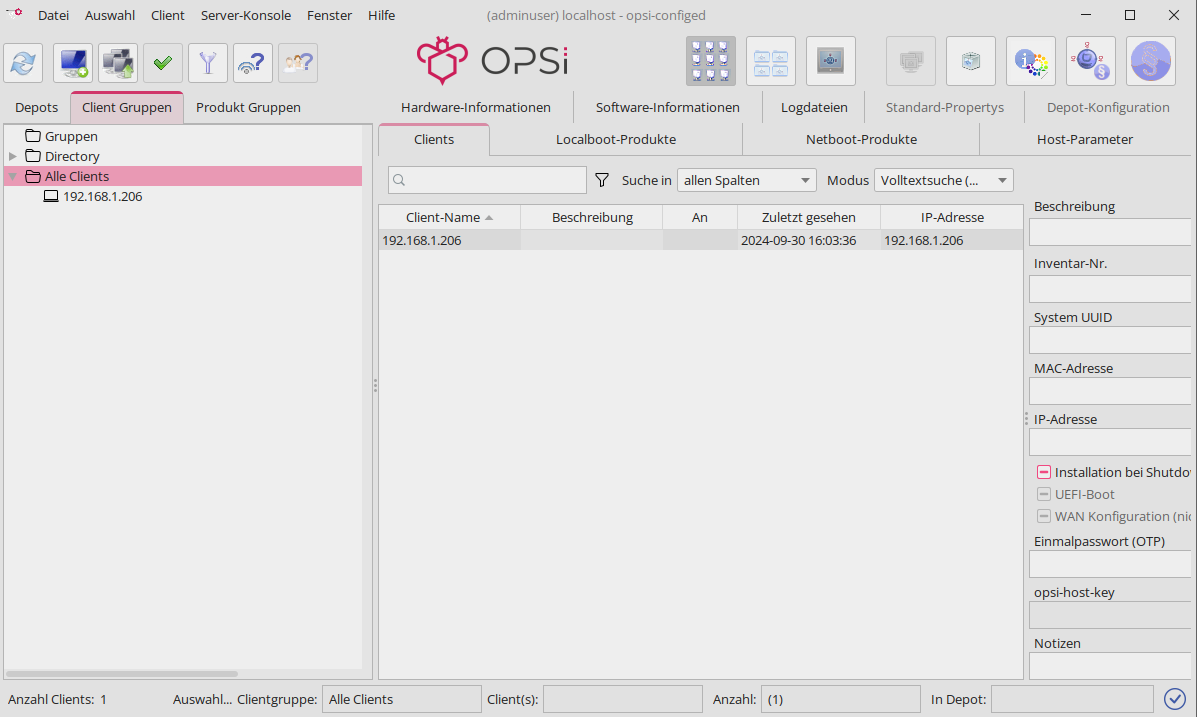
Task: Open the 'allen Spalten' search dropdown
Action: tap(747, 180)
